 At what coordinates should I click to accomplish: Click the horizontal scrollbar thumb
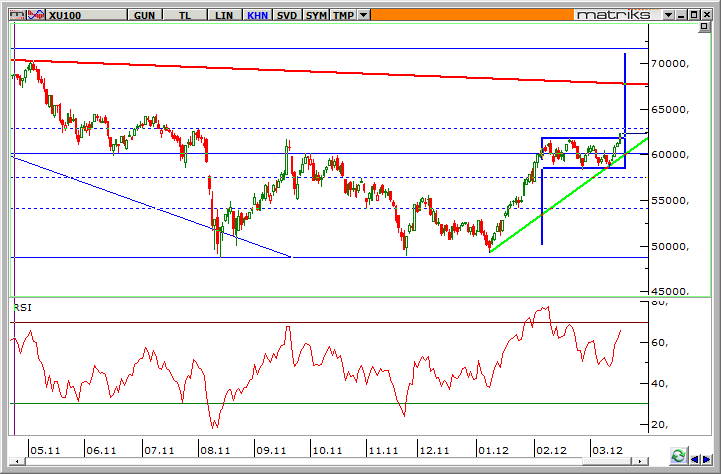[x=607, y=461]
